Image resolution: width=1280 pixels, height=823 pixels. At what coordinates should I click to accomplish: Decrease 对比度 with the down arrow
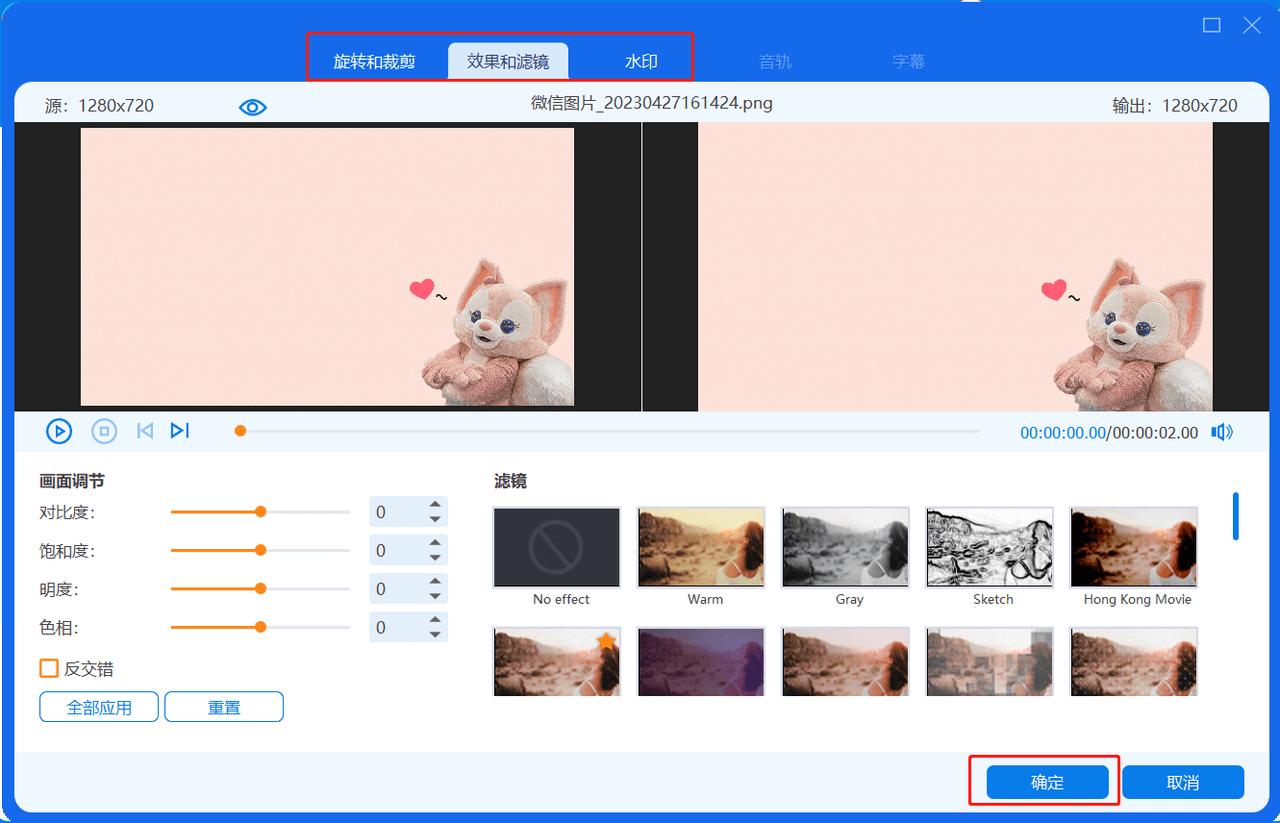(x=435, y=519)
